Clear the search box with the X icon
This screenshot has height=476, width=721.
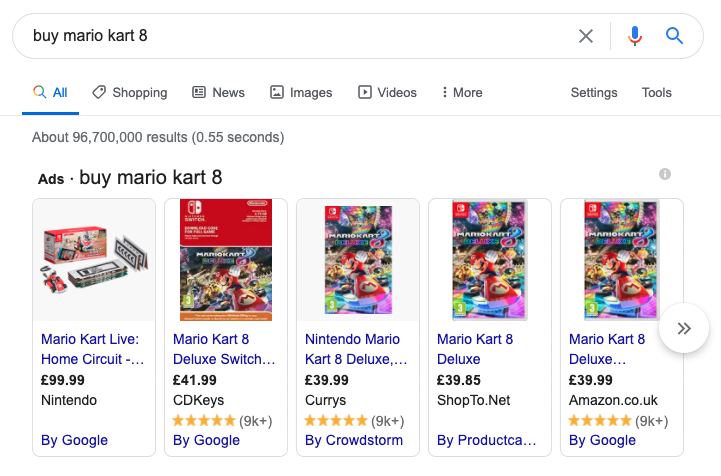pos(585,36)
